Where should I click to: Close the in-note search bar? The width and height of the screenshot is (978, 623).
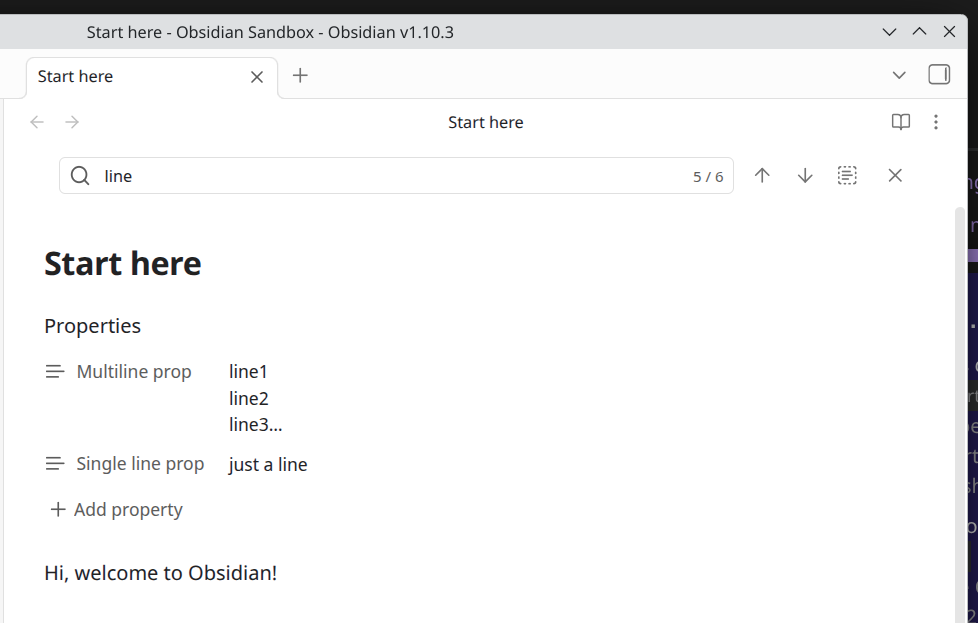(x=895, y=176)
